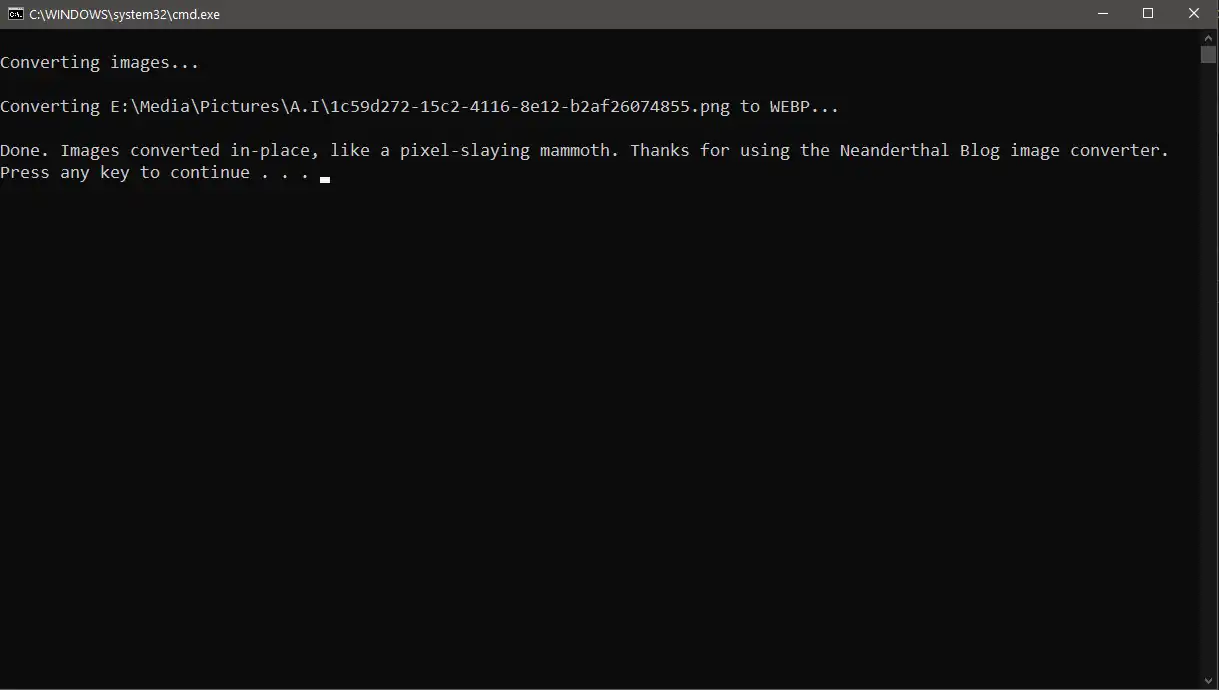Maximize the command prompt window
This screenshot has height=690, width=1219.
1148,14
